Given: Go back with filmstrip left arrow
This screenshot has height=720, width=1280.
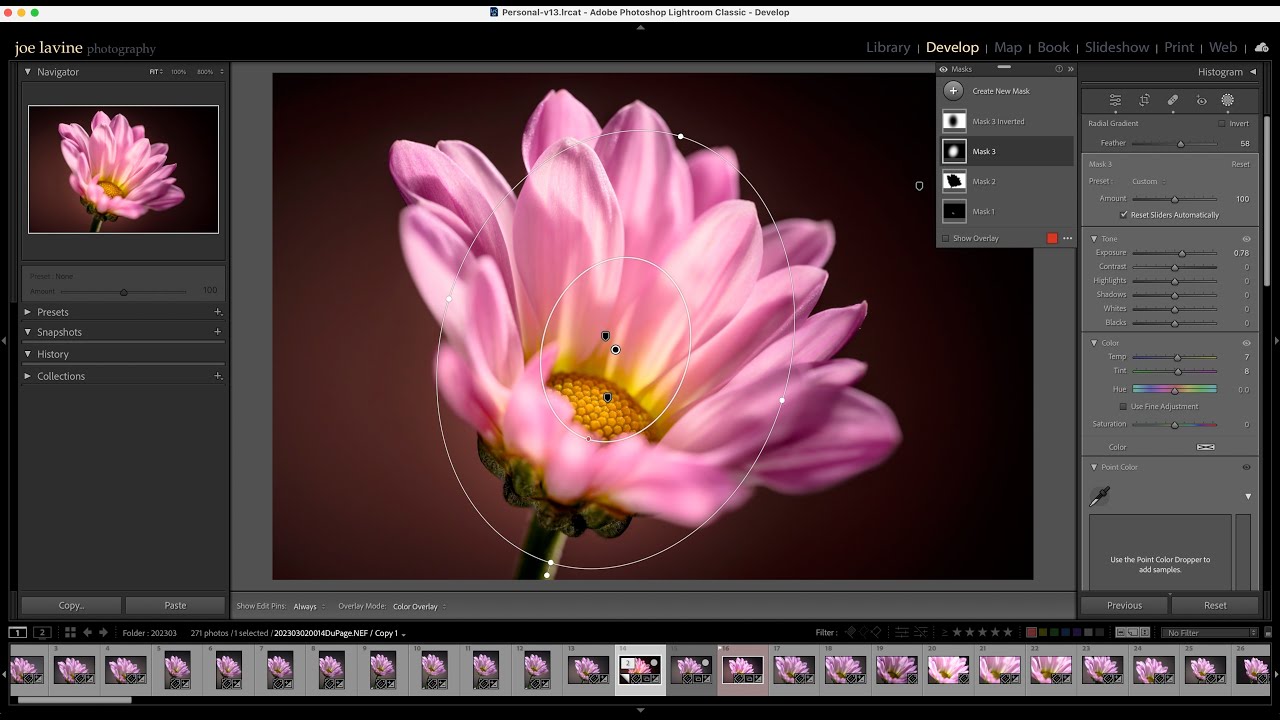Looking at the screenshot, I should (x=87, y=632).
